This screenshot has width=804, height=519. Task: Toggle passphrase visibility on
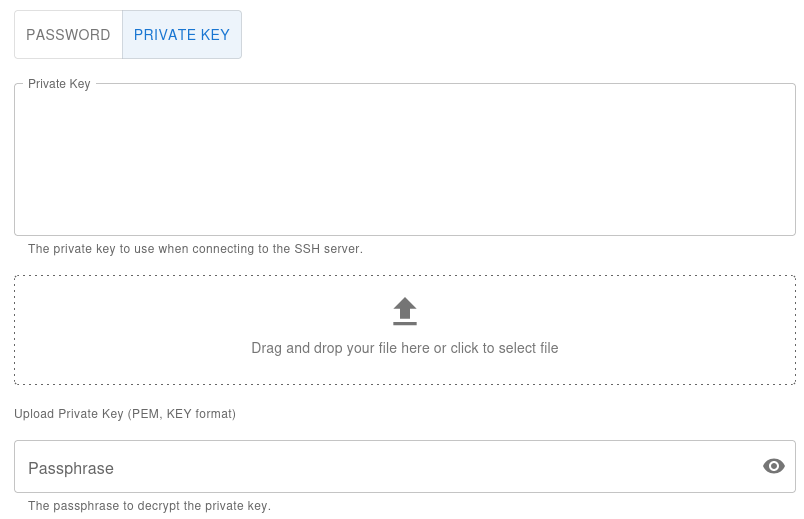point(773,466)
